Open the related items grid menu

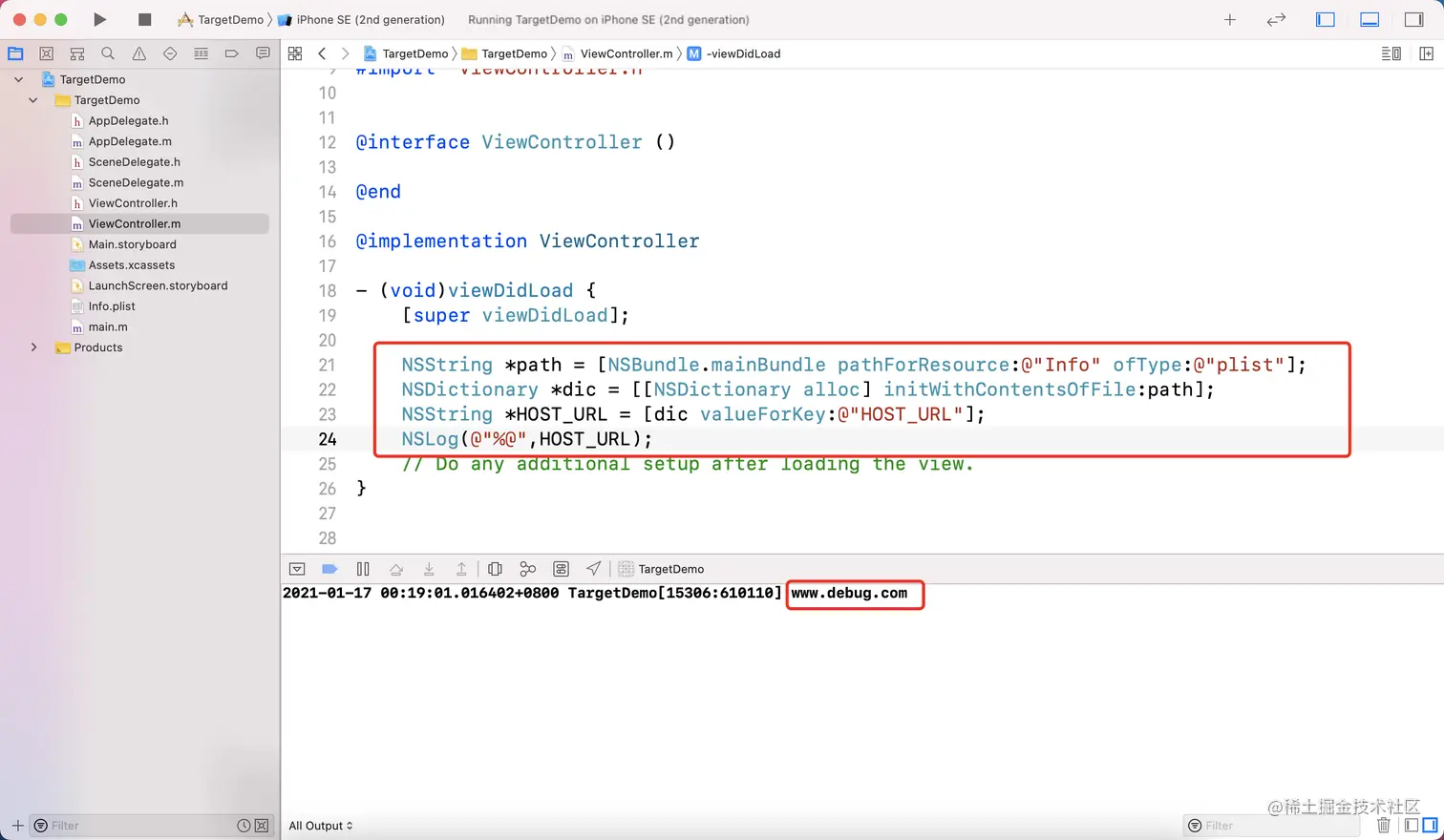[x=295, y=53]
